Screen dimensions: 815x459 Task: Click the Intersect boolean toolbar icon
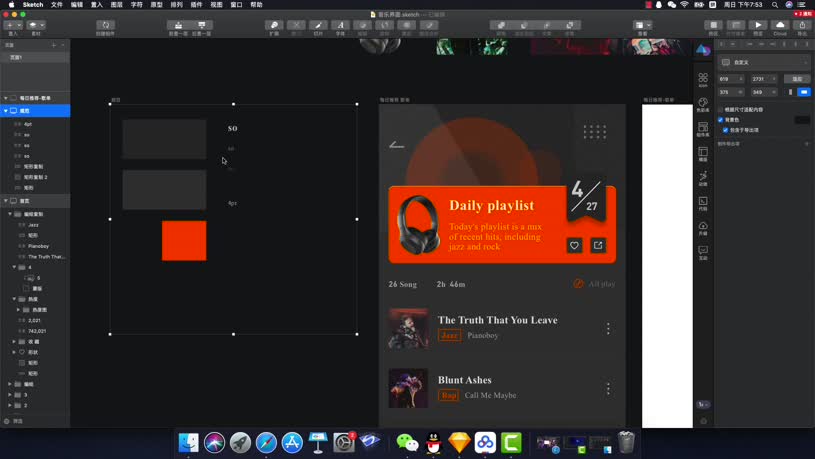pos(547,25)
